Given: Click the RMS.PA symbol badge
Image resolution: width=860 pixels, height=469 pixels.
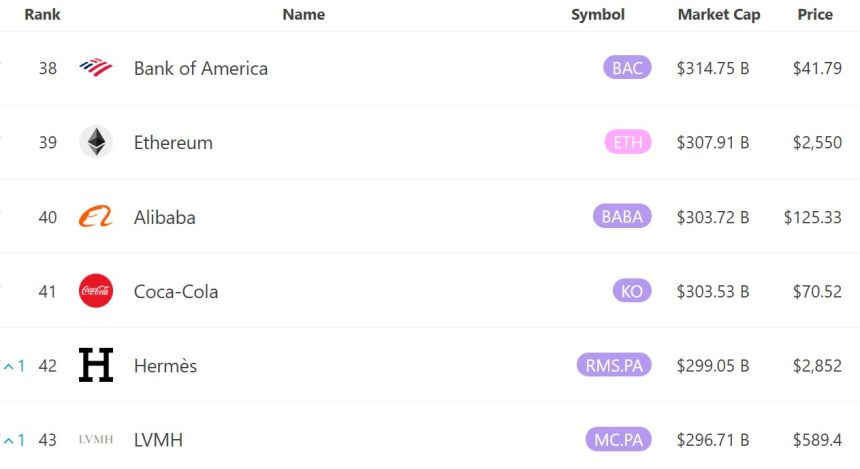Looking at the screenshot, I should tap(614, 365).
